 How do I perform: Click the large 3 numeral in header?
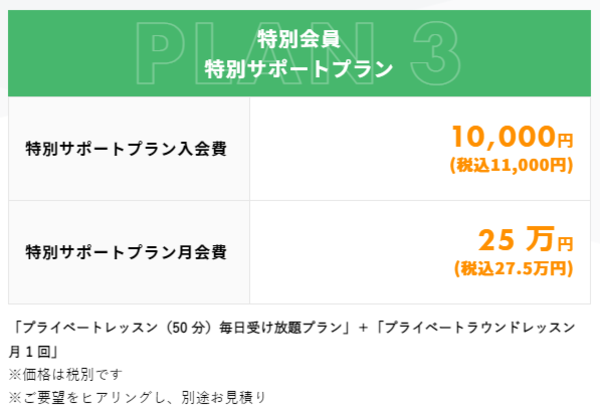(x=435, y=53)
